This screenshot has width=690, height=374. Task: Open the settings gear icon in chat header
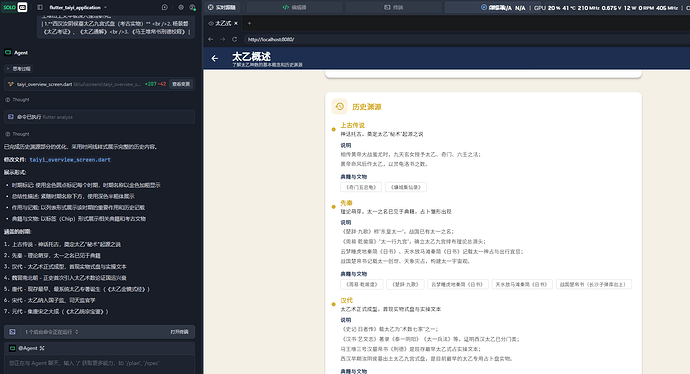click(x=181, y=7)
